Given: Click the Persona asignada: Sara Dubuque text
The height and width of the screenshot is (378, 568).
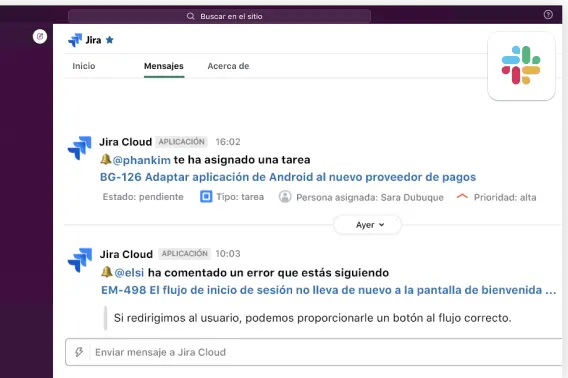Looking at the screenshot, I should point(370,197).
